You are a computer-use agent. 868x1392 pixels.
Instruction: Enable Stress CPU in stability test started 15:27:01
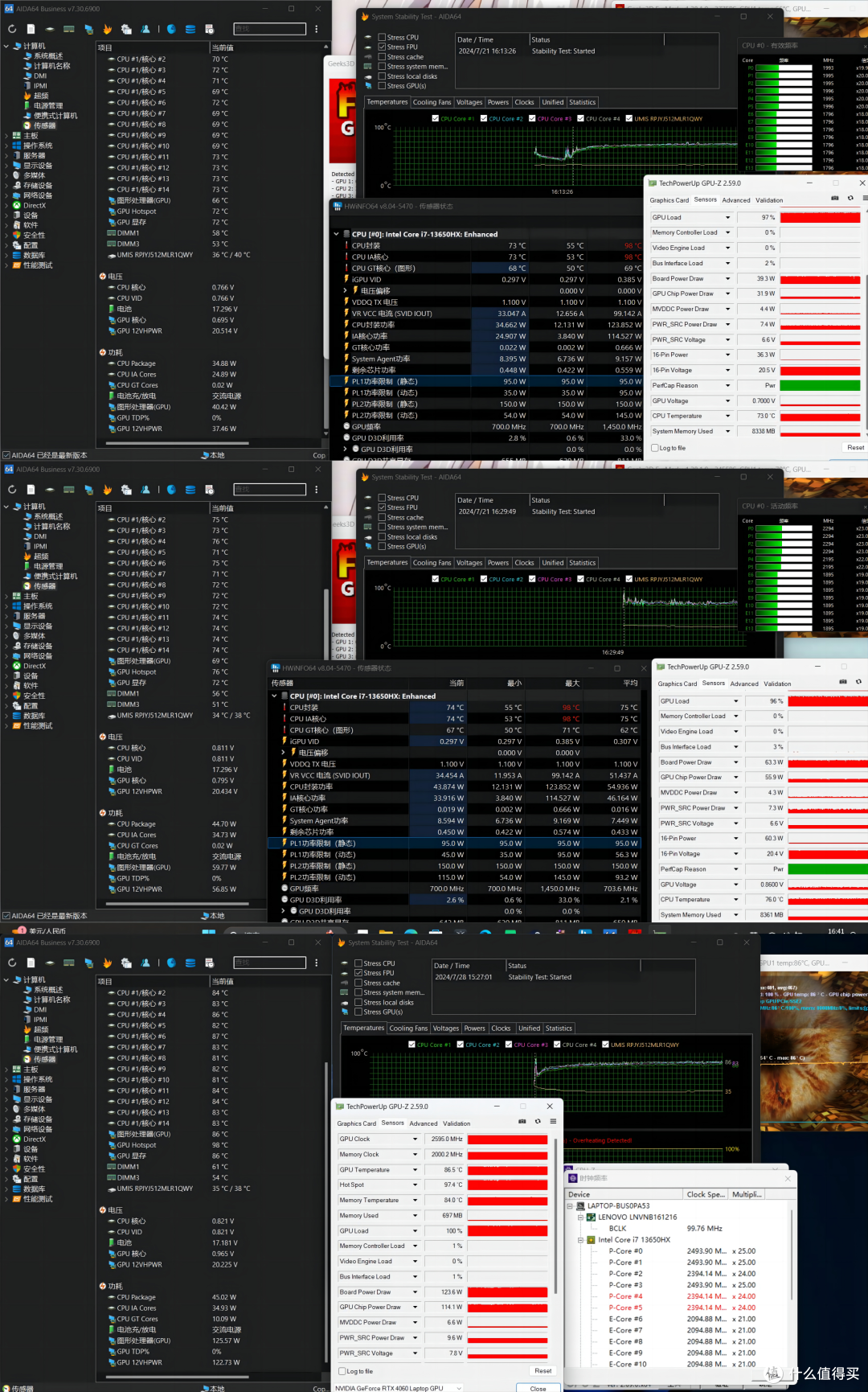coord(358,963)
